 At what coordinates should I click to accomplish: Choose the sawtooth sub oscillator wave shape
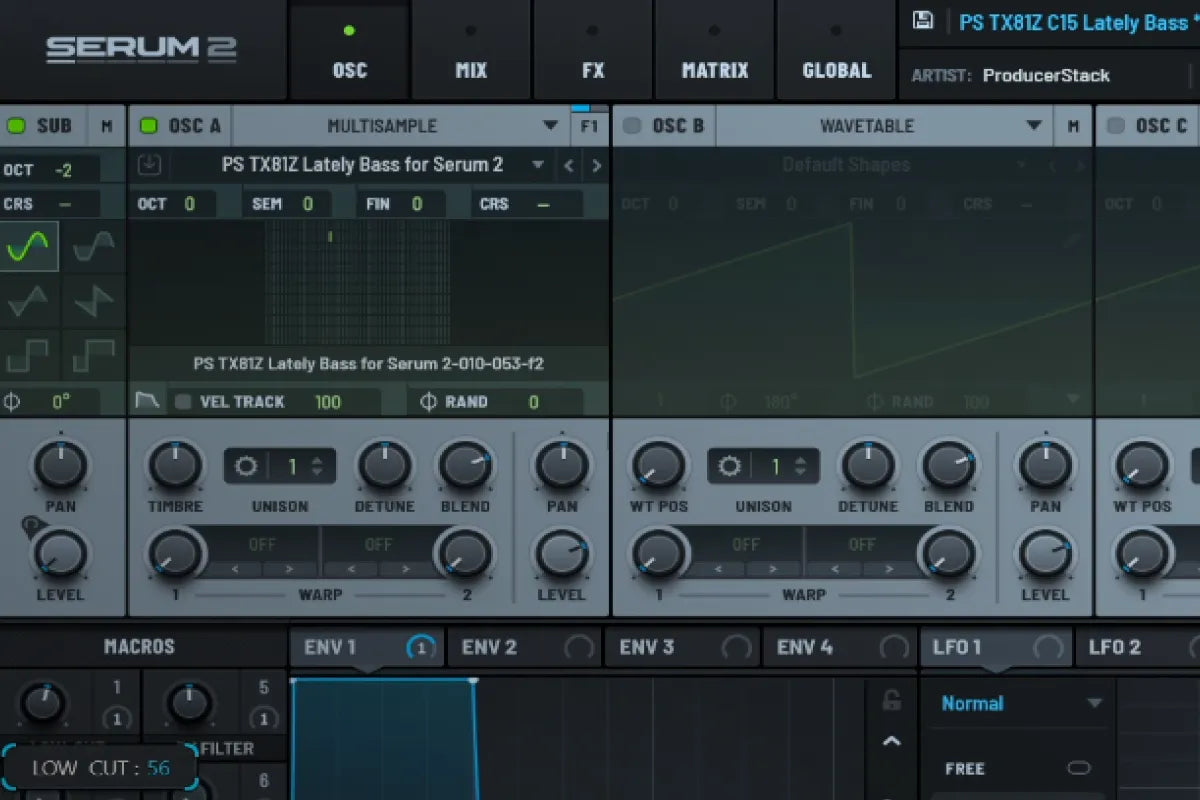click(93, 300)
